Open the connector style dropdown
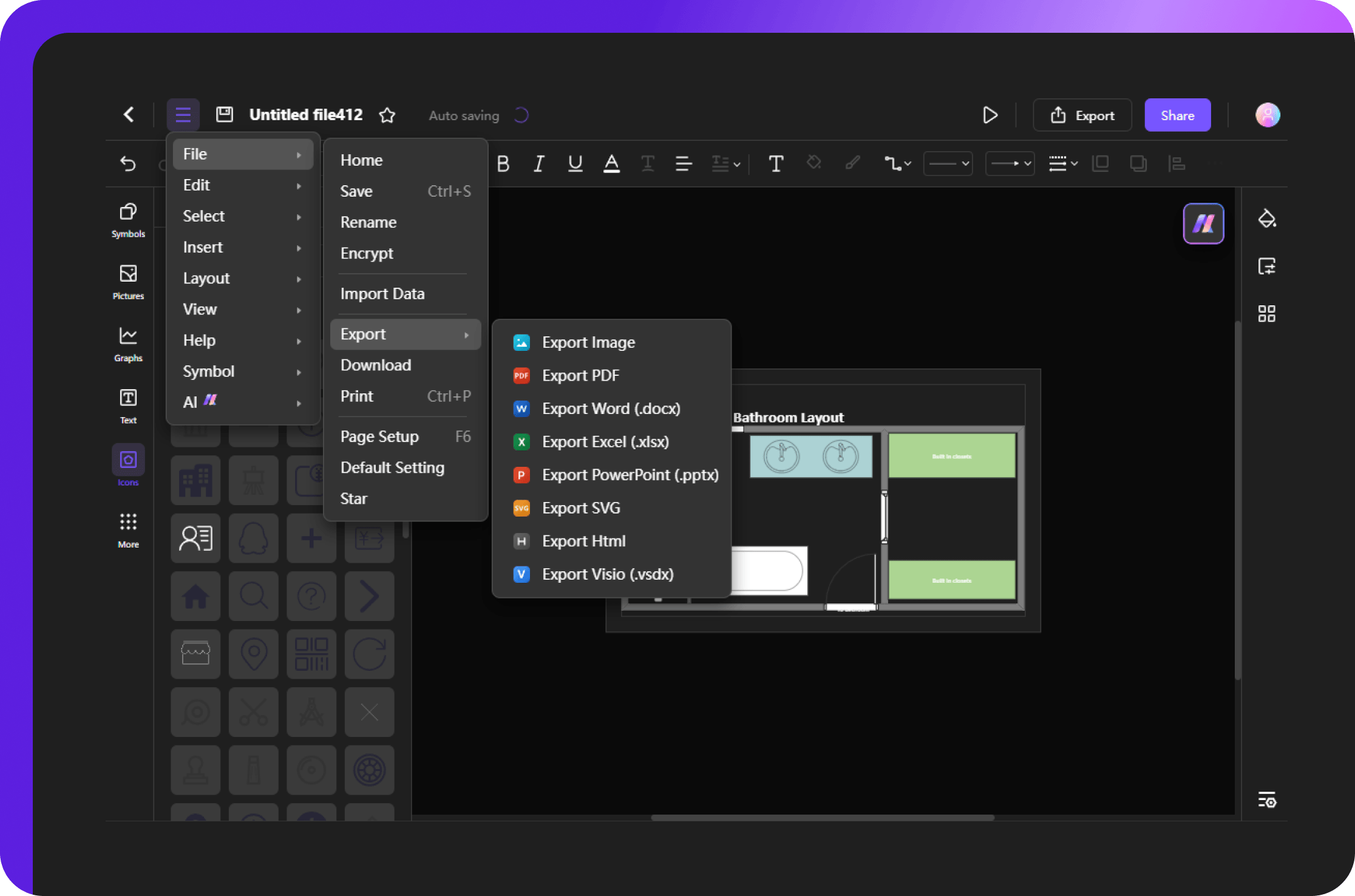Image resolution: width=1355 pixels, height=896 pixels. point(897,163)
